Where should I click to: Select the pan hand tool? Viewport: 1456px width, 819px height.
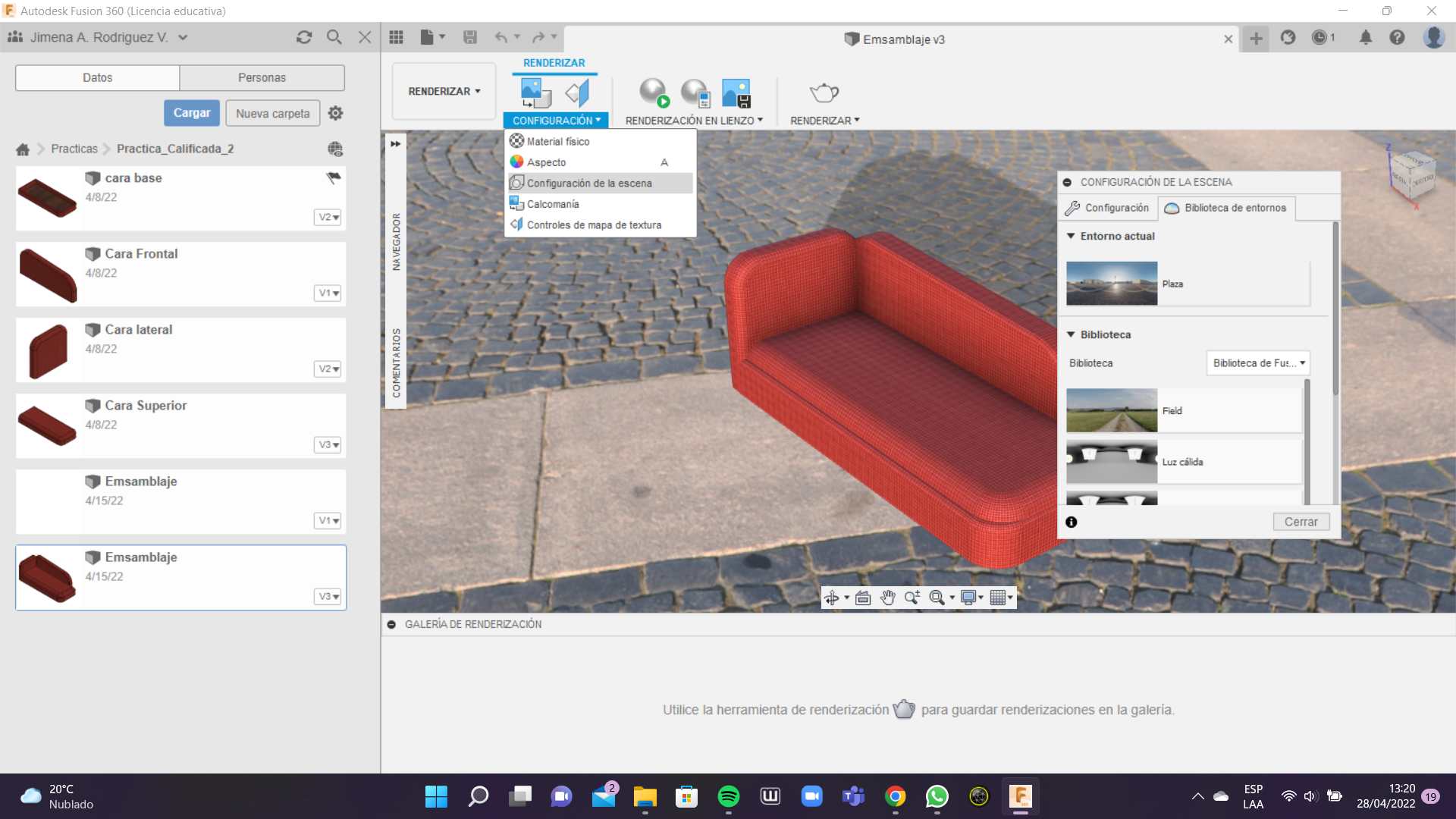point(888,598)
